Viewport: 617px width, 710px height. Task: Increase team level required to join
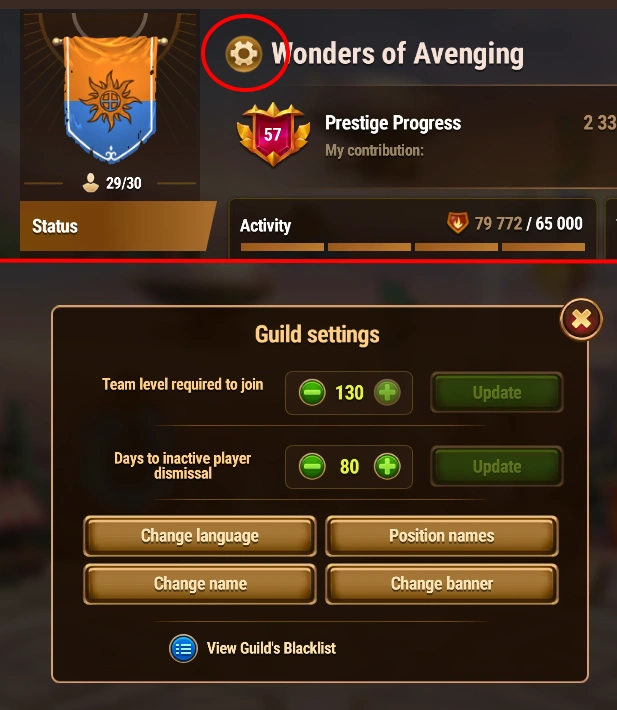(387, 392)
